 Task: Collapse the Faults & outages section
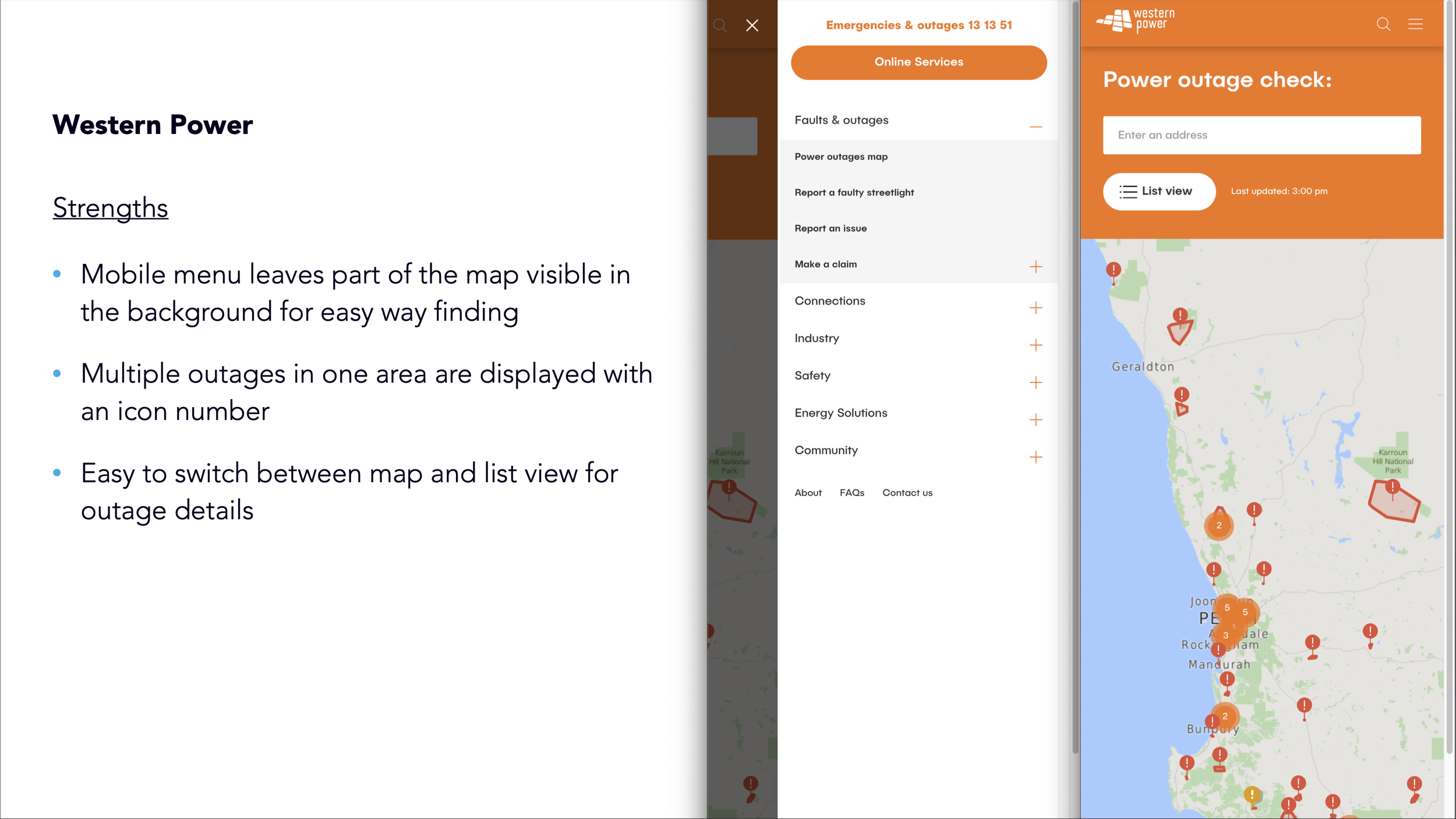pos(1035,126)
